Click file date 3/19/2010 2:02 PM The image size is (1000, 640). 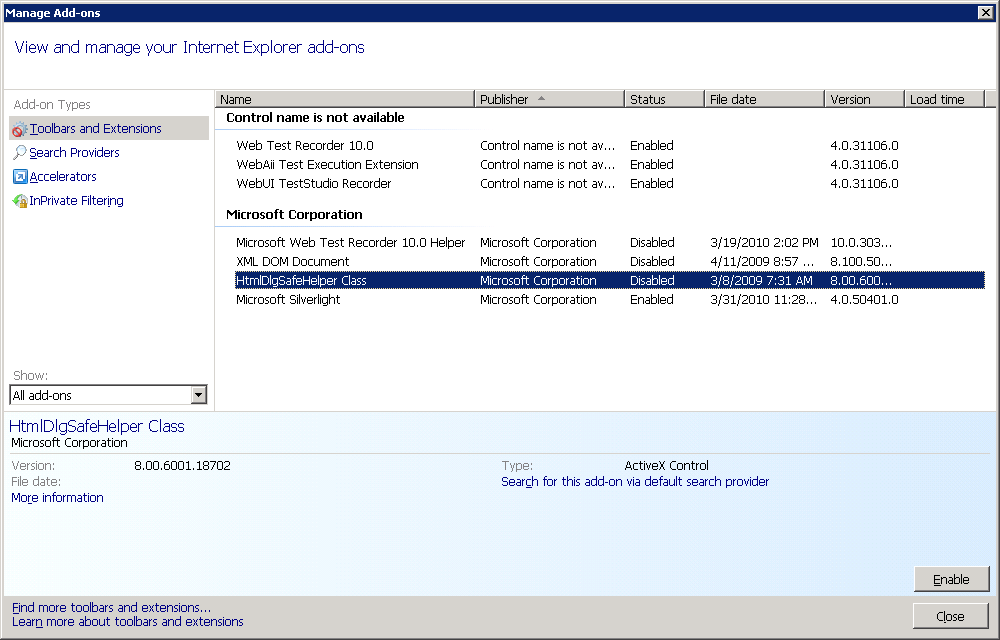point(764,242)
